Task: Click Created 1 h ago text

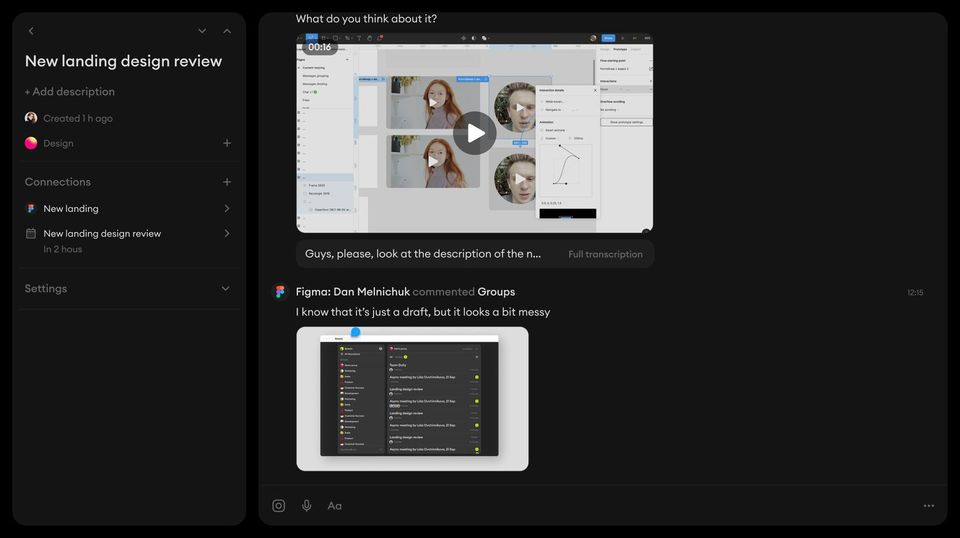Action: click(78, 118)
